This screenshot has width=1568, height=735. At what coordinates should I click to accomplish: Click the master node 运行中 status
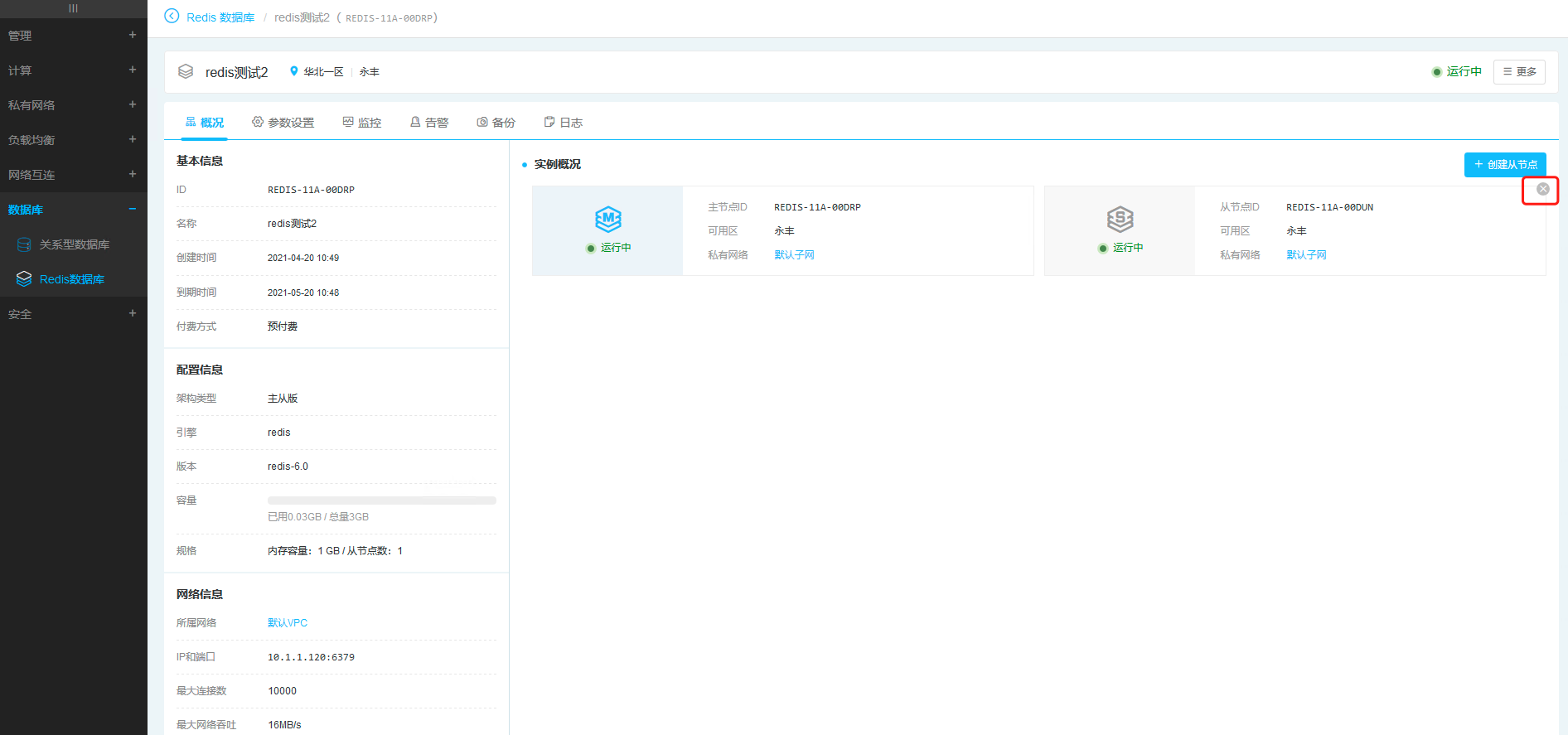pos(608,248)
